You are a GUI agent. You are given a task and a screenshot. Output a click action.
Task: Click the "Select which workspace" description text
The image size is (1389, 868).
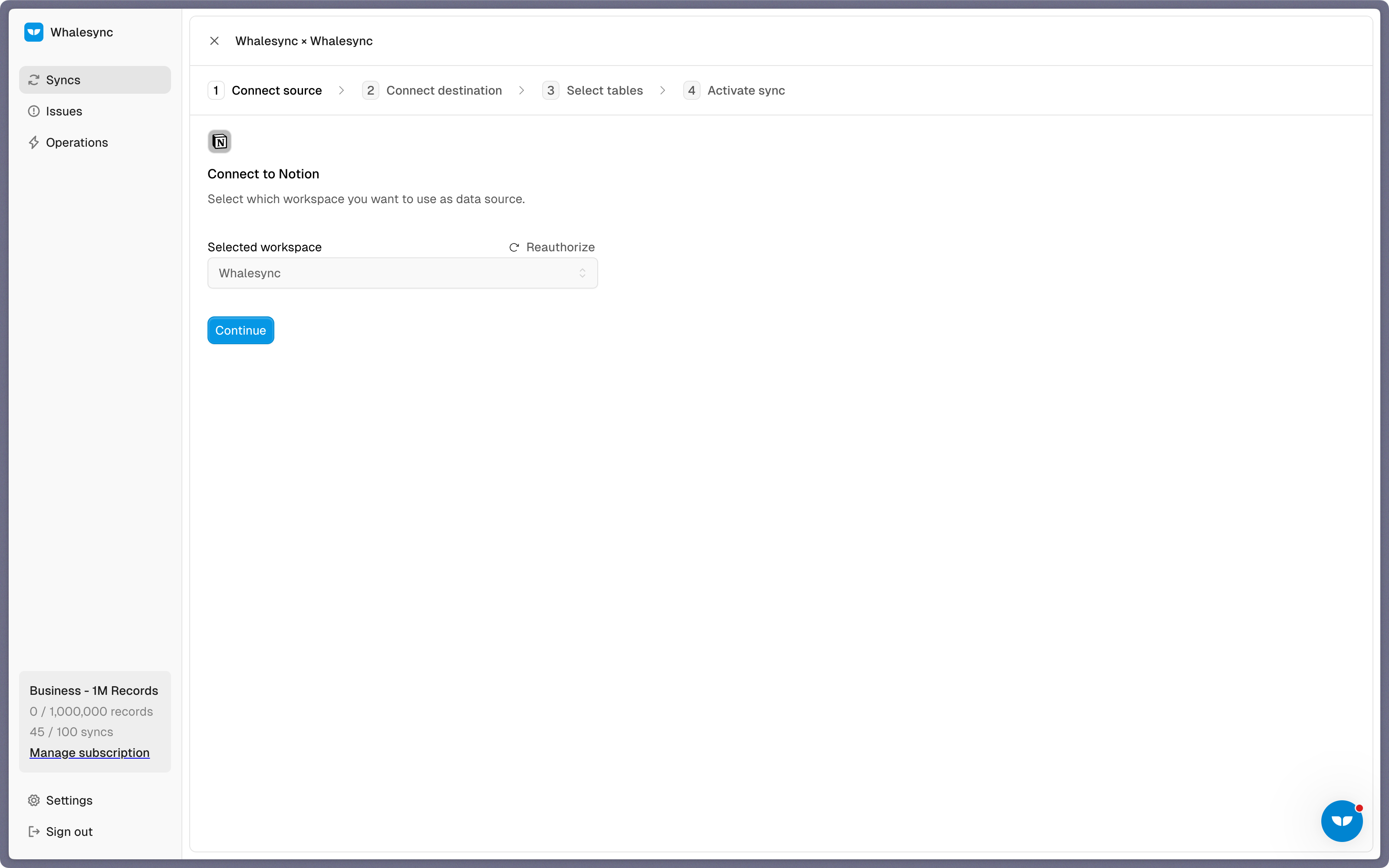point(366,199)
